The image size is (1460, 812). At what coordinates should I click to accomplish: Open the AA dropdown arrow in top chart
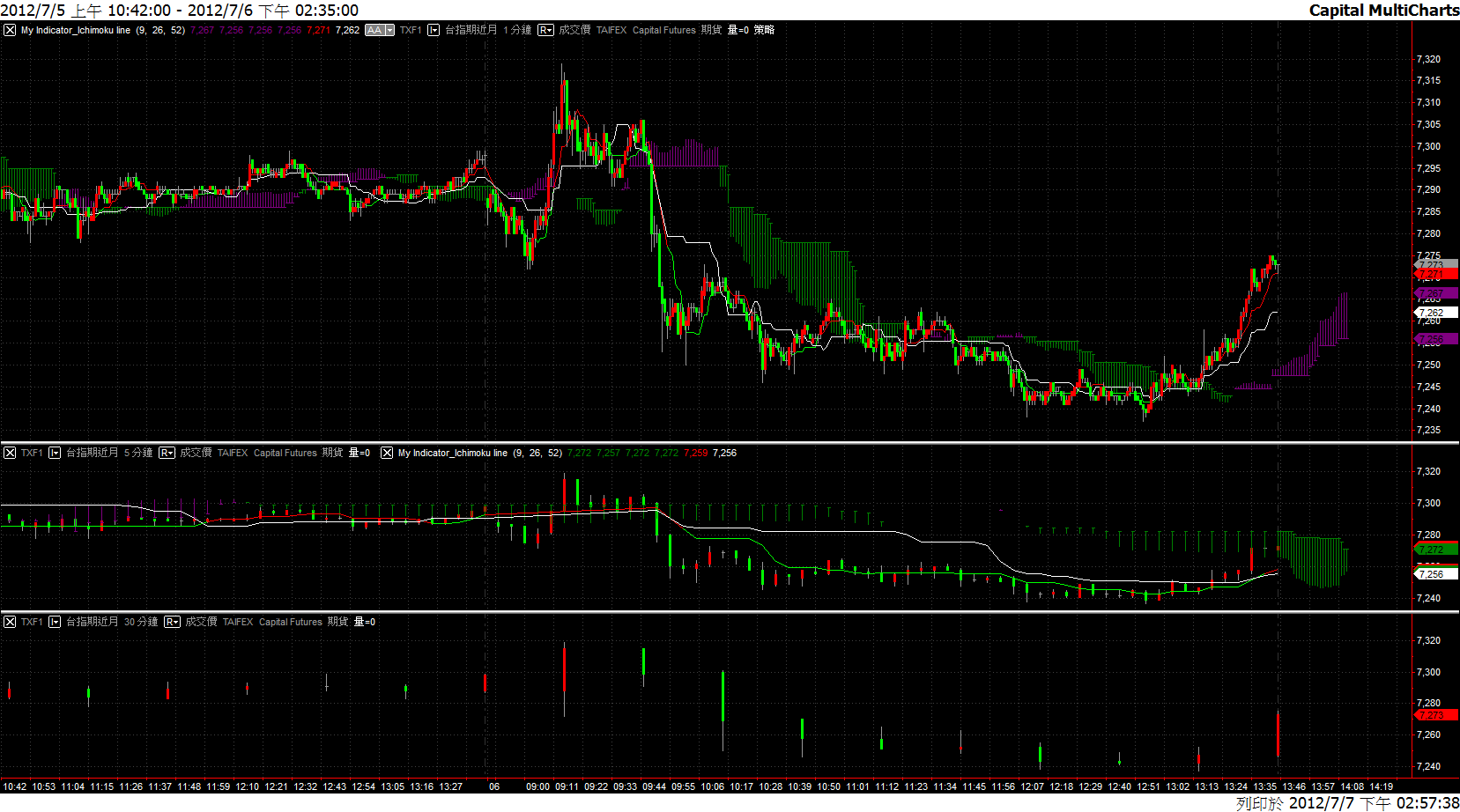coord(389,30)
